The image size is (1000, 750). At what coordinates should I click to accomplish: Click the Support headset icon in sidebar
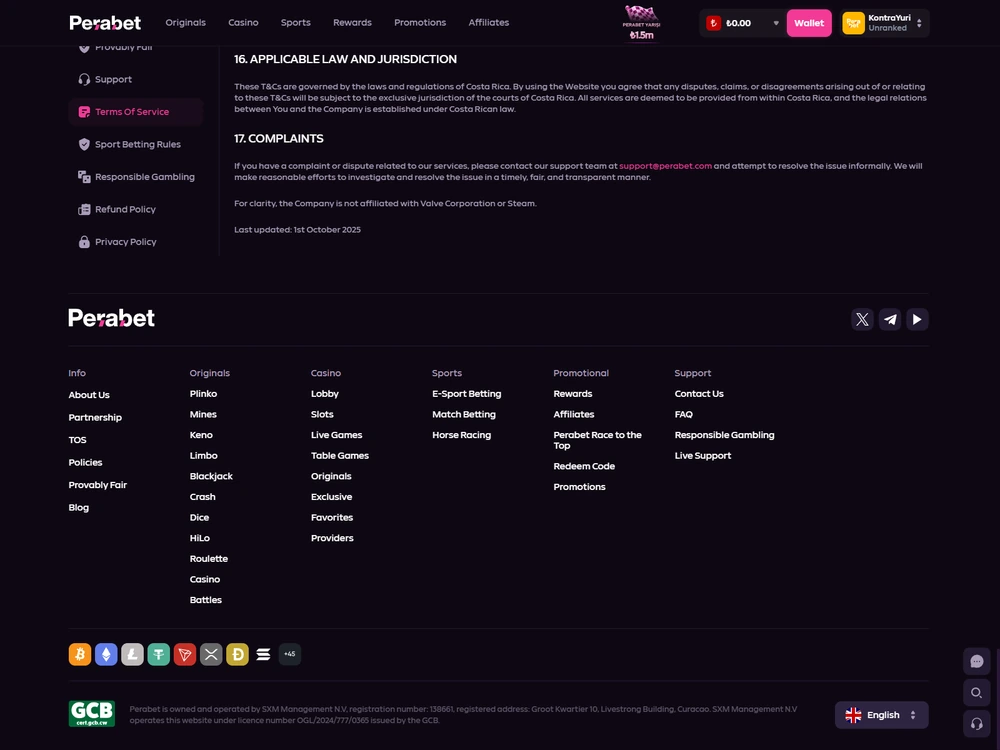pos(84,79)
